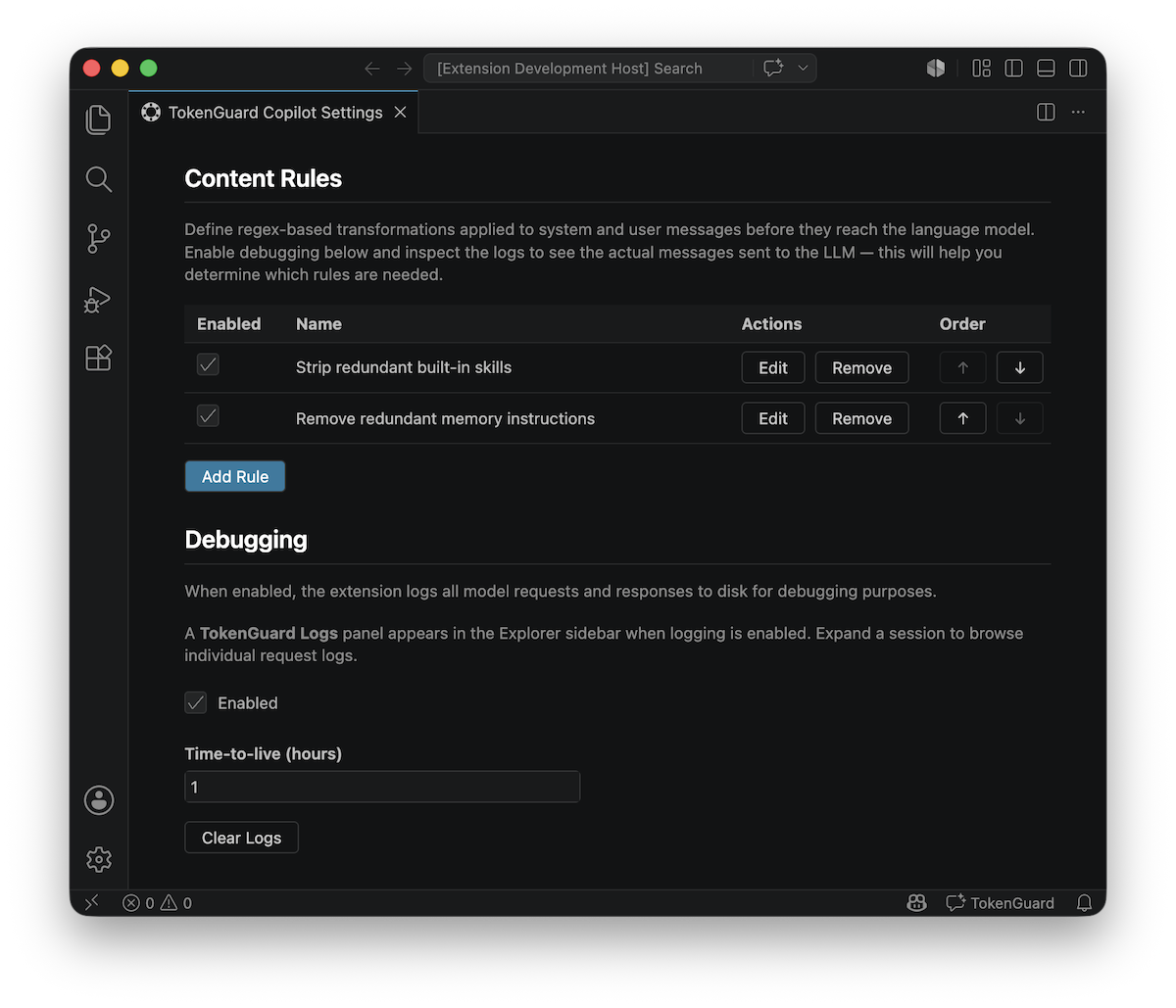Toggle the secondary side bar
The width and height of the screenshot is (1176, 1008).
(1078, 68)
